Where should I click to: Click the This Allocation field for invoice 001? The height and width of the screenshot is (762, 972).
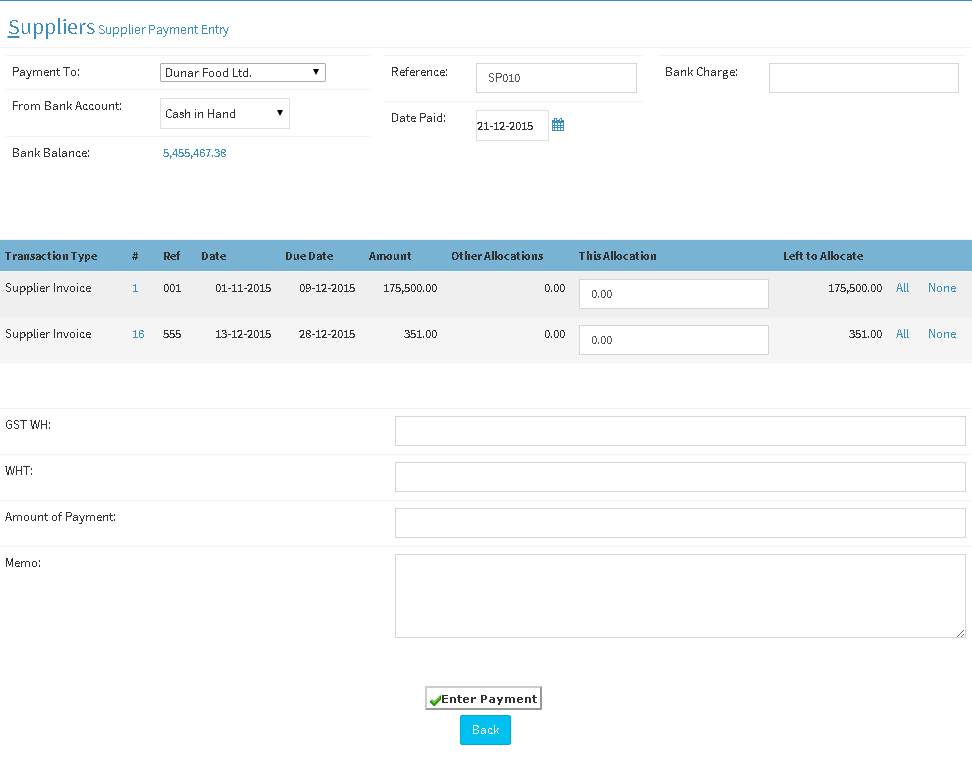click(x=673, y=293)
